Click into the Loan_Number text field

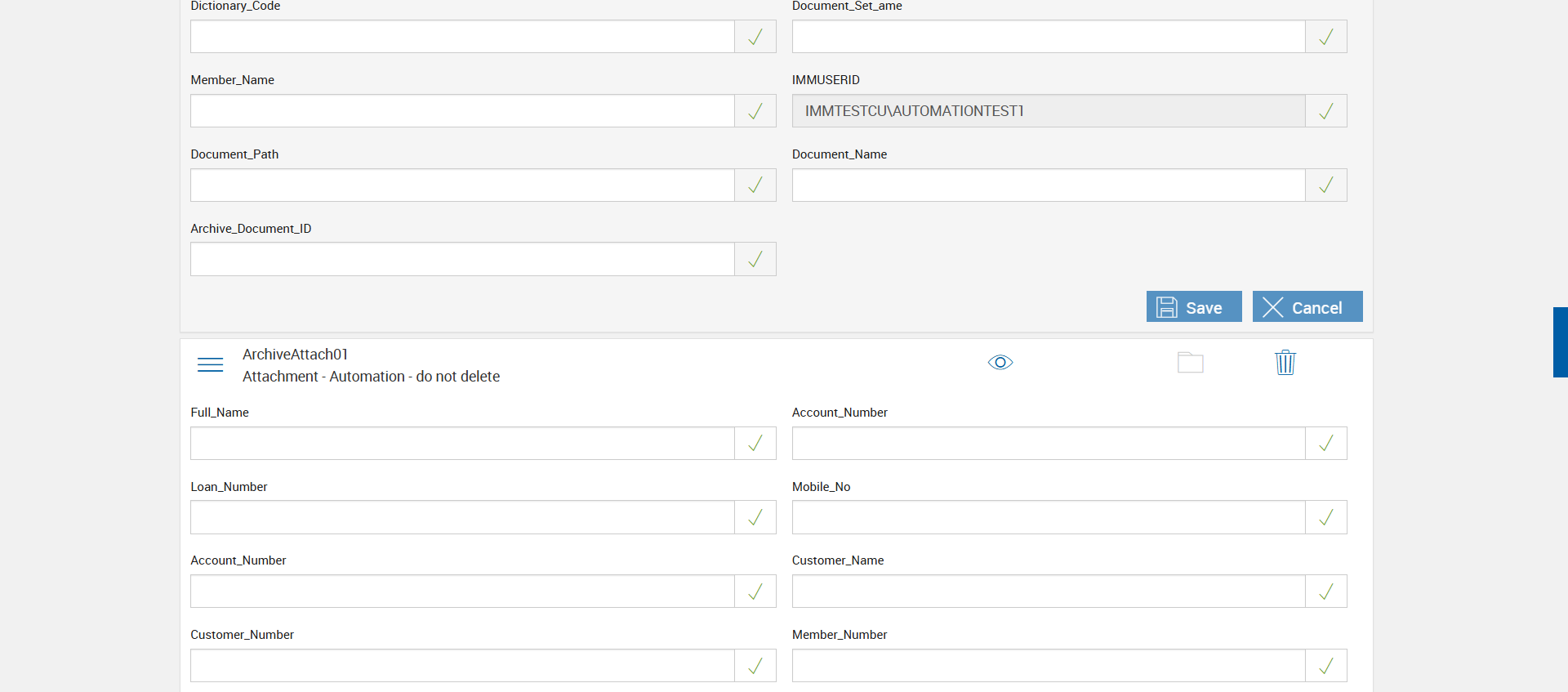click(462, 518)
